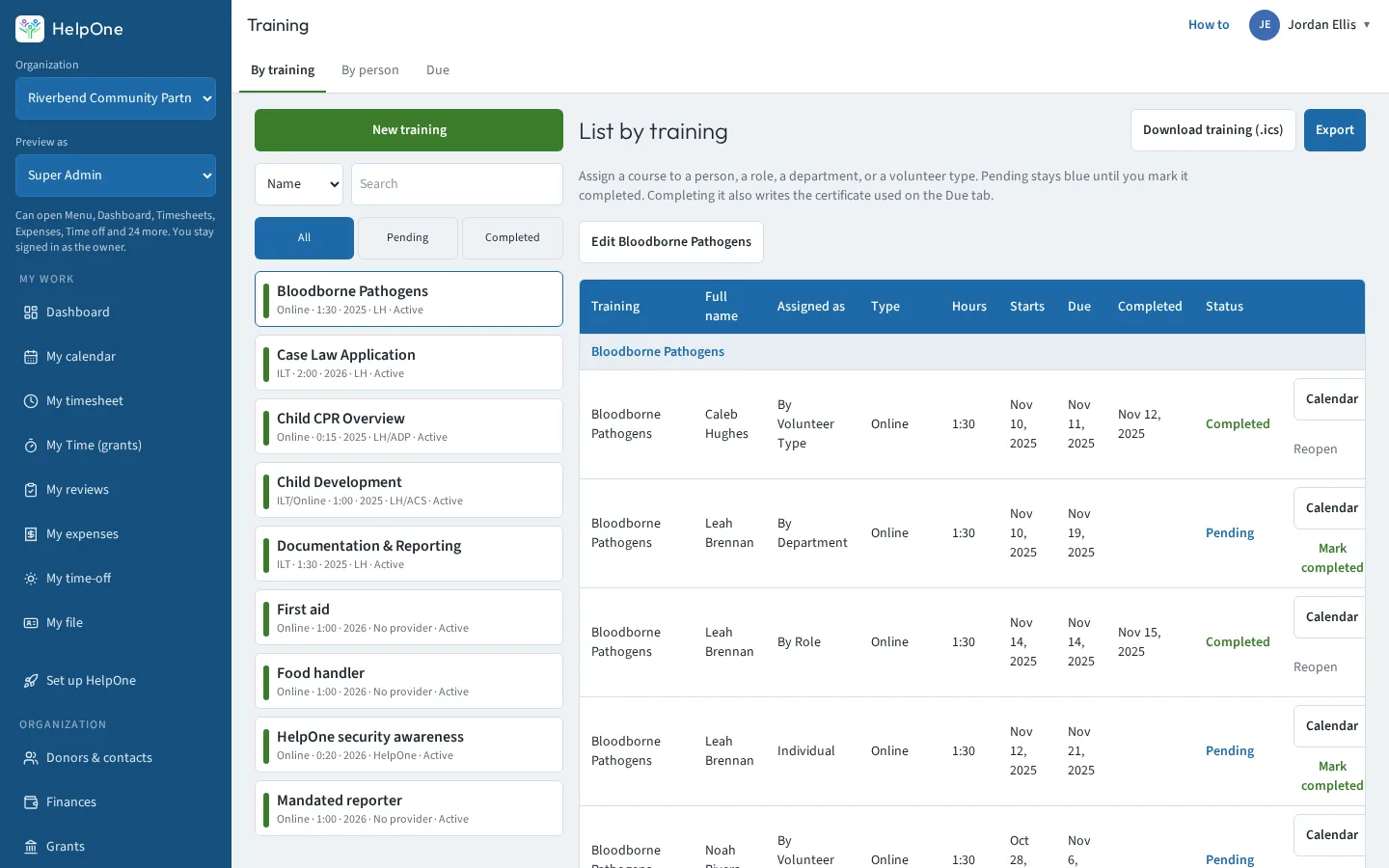Open Dashboard from the sidebar
The image size is (1389, 868).
[x=116, y=312]
